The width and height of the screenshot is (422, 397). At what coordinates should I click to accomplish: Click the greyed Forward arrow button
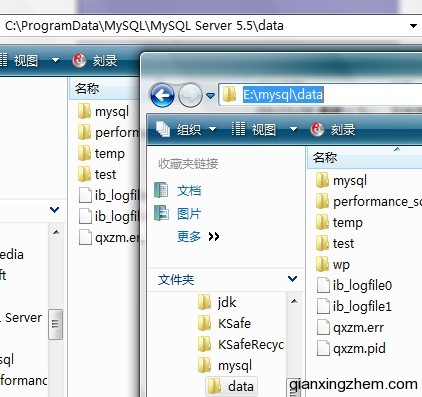[190, 95]
